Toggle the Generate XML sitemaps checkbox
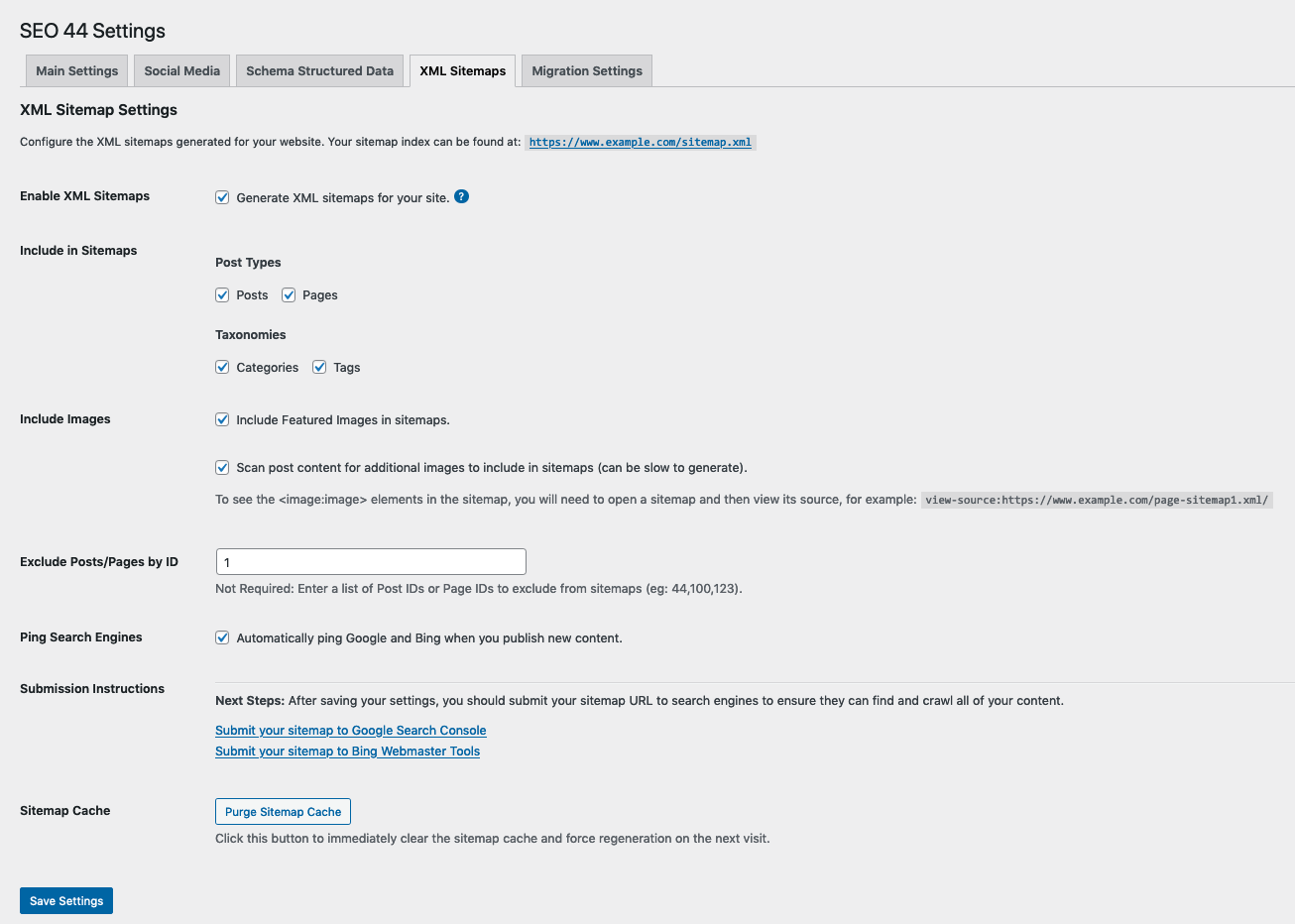The width and height of the screenshot is (1295, 924). [x=223, y=197]
